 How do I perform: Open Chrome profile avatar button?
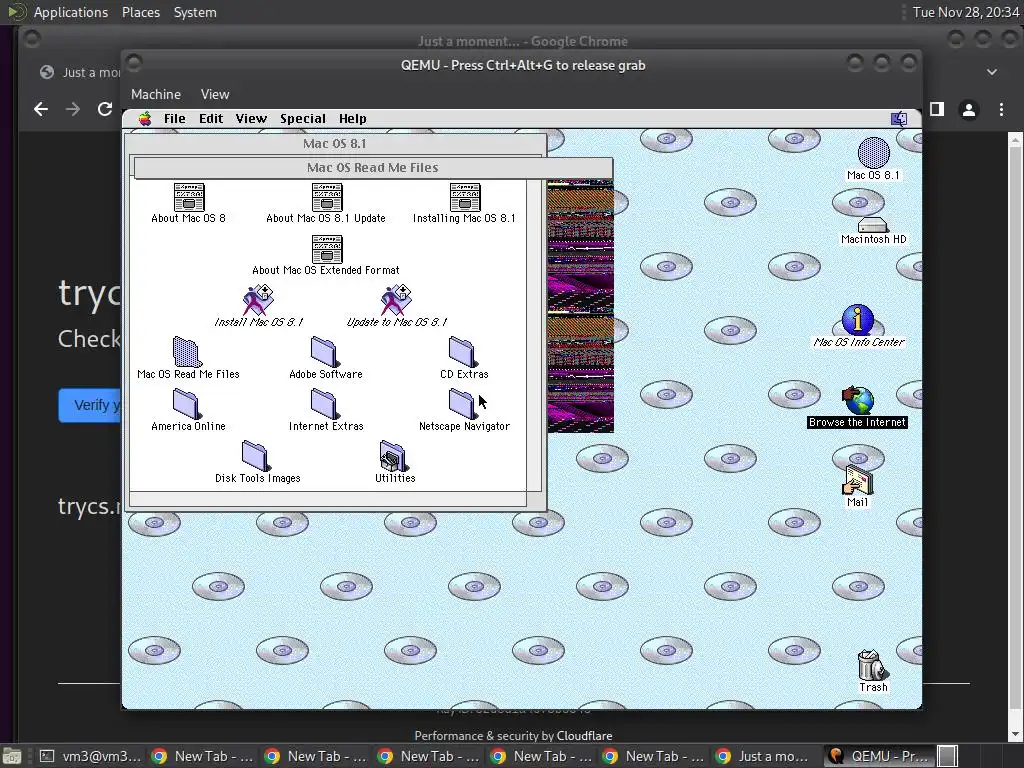tap(969, 110)
